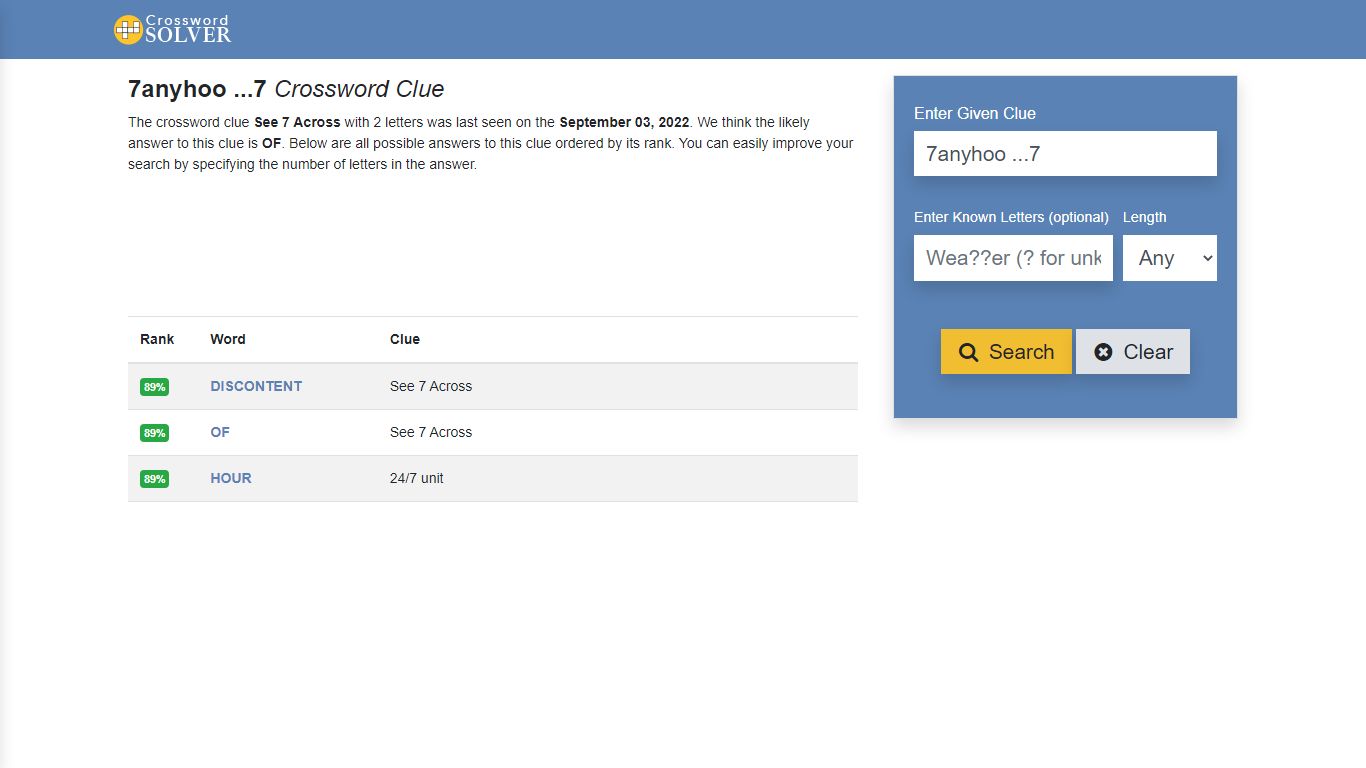Screen dimensions: 1366x768
Task: Click the 'Length' label
Action: point(1145,217)
